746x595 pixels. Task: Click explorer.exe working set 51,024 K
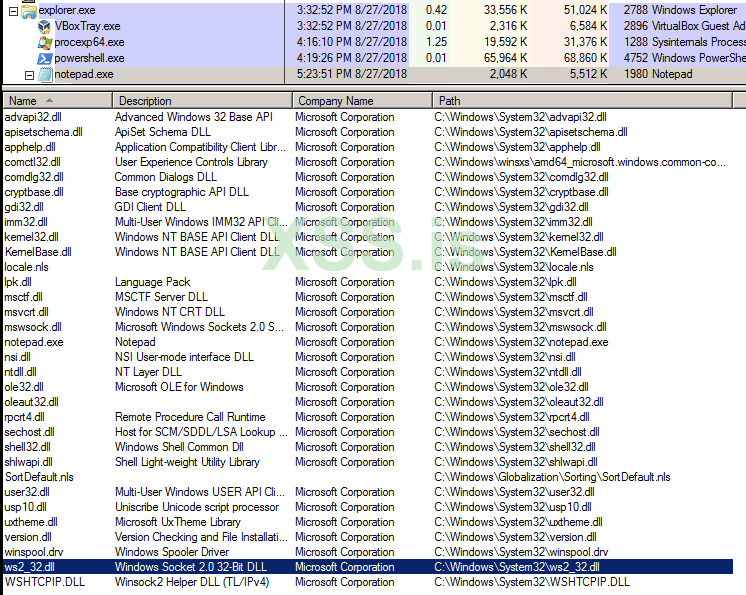click(x=586, y=10)
